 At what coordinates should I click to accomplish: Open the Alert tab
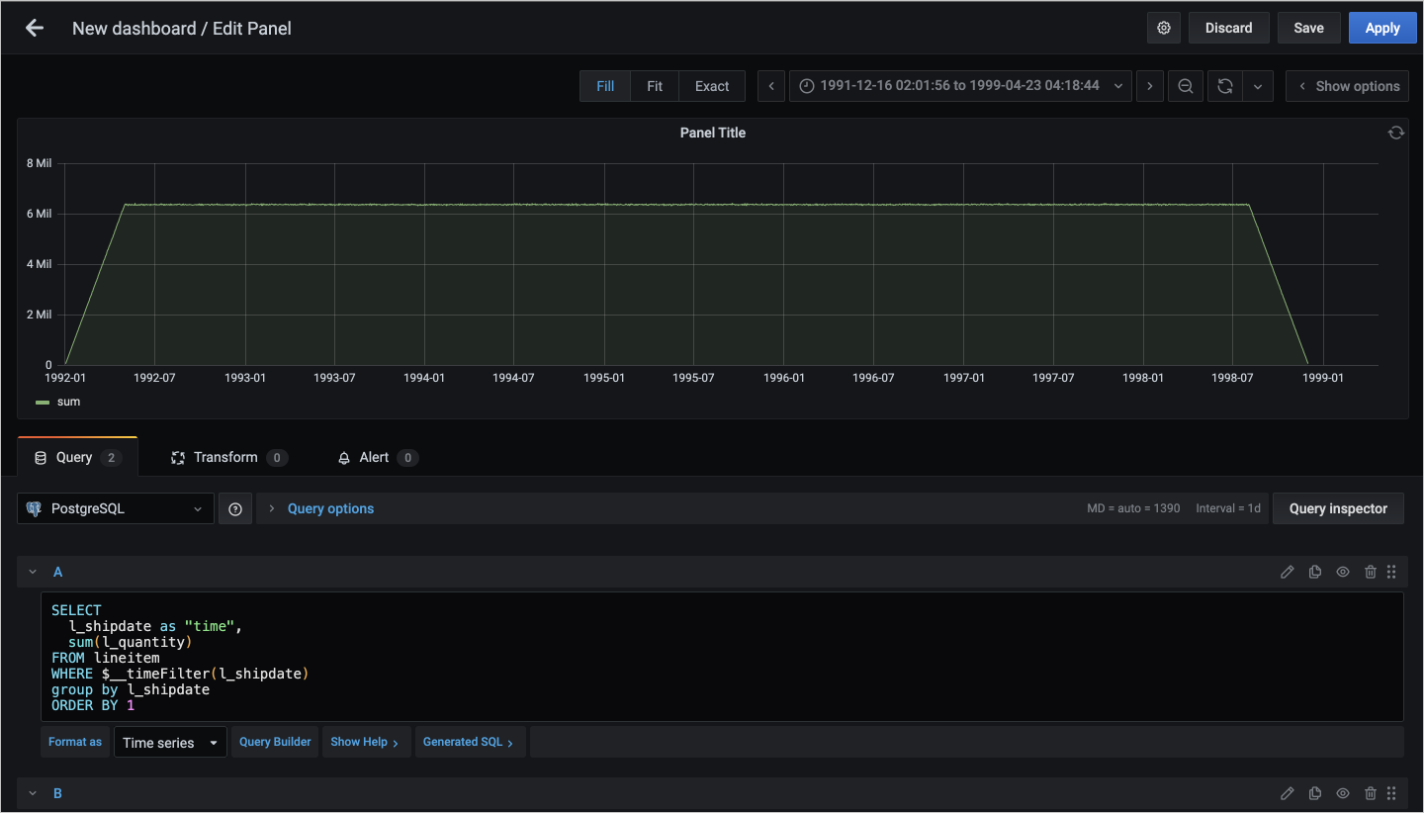point(374,457)
